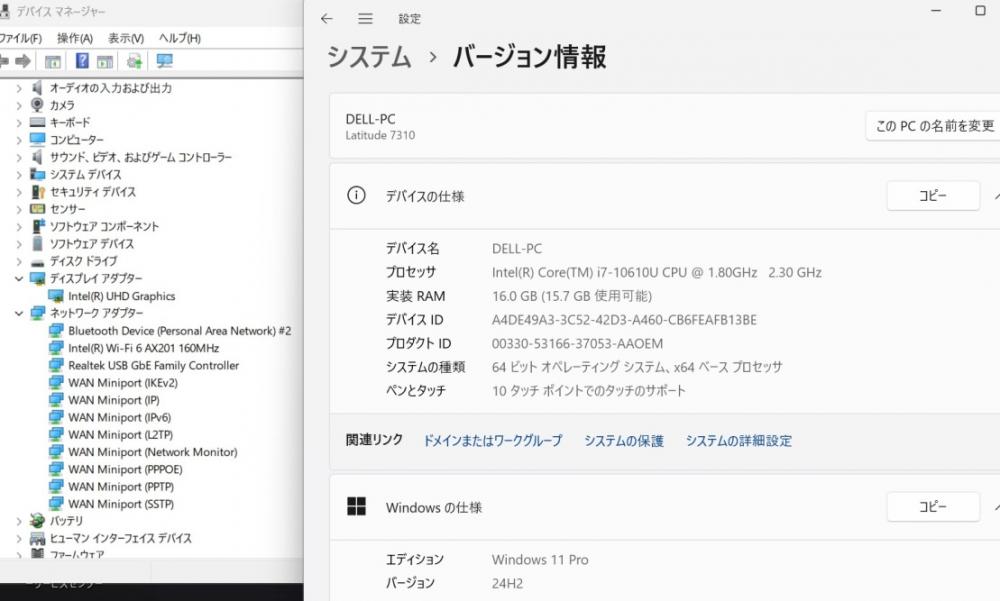The height and width of the screenshot is (601, 1000).
Task: Click product ID 00330-53166-37053-AAOEM
Action: pyautogui.click(x=577, y=343)
